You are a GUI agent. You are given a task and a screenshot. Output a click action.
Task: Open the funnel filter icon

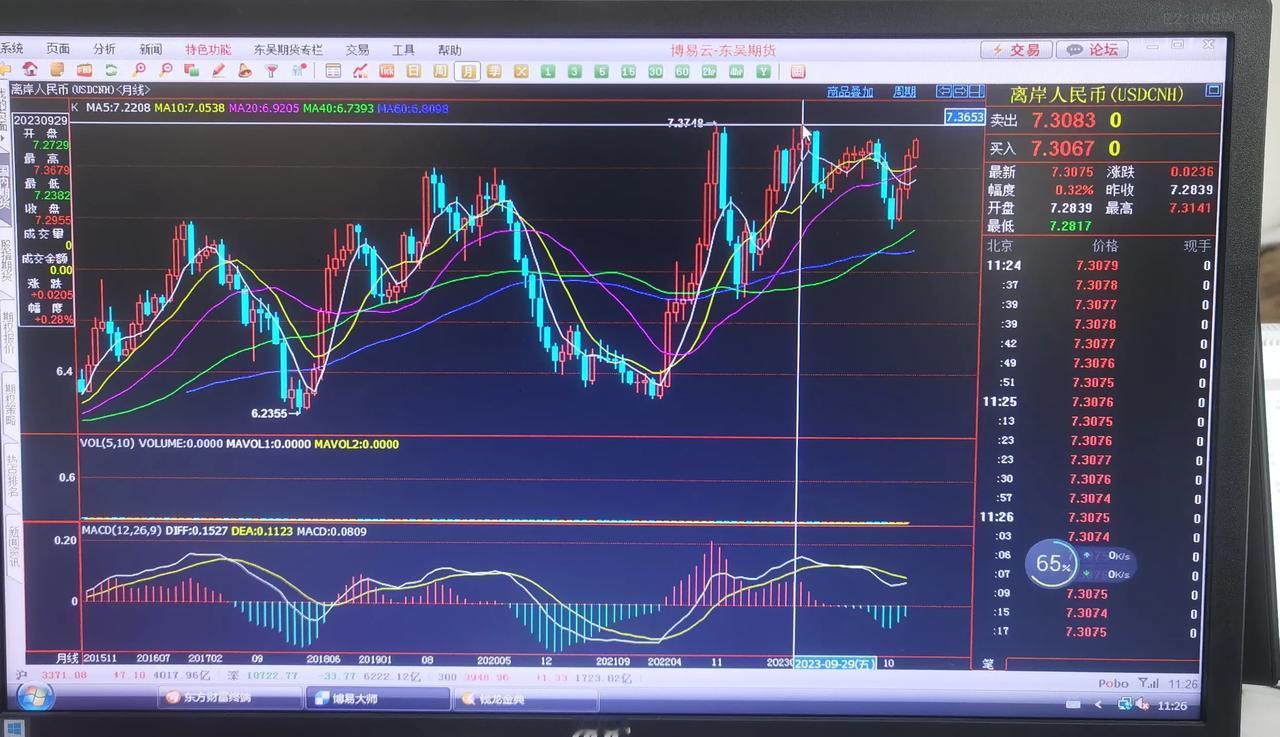click(x=271, y=71)
